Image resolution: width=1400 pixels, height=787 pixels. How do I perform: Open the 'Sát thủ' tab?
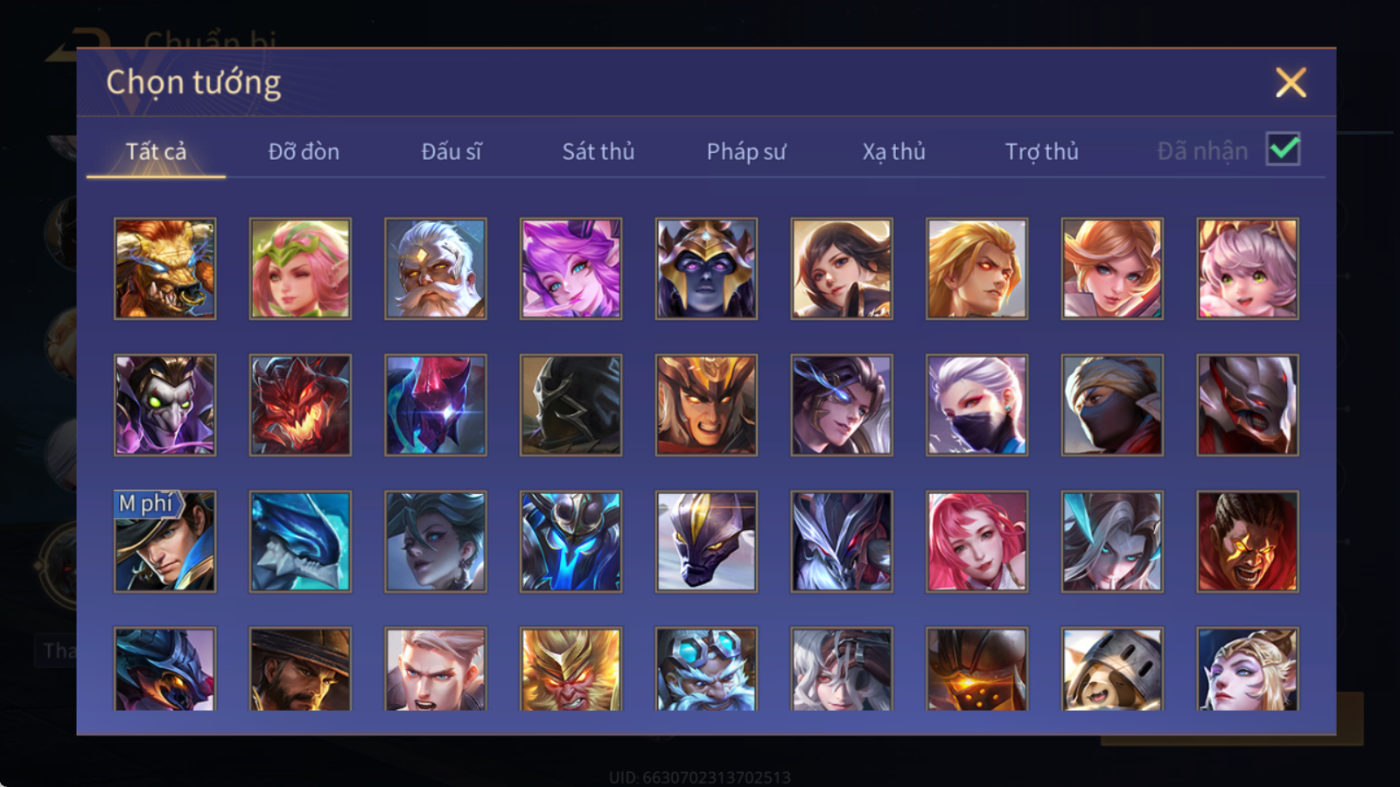pyautogui.click(x=598, y=152)
